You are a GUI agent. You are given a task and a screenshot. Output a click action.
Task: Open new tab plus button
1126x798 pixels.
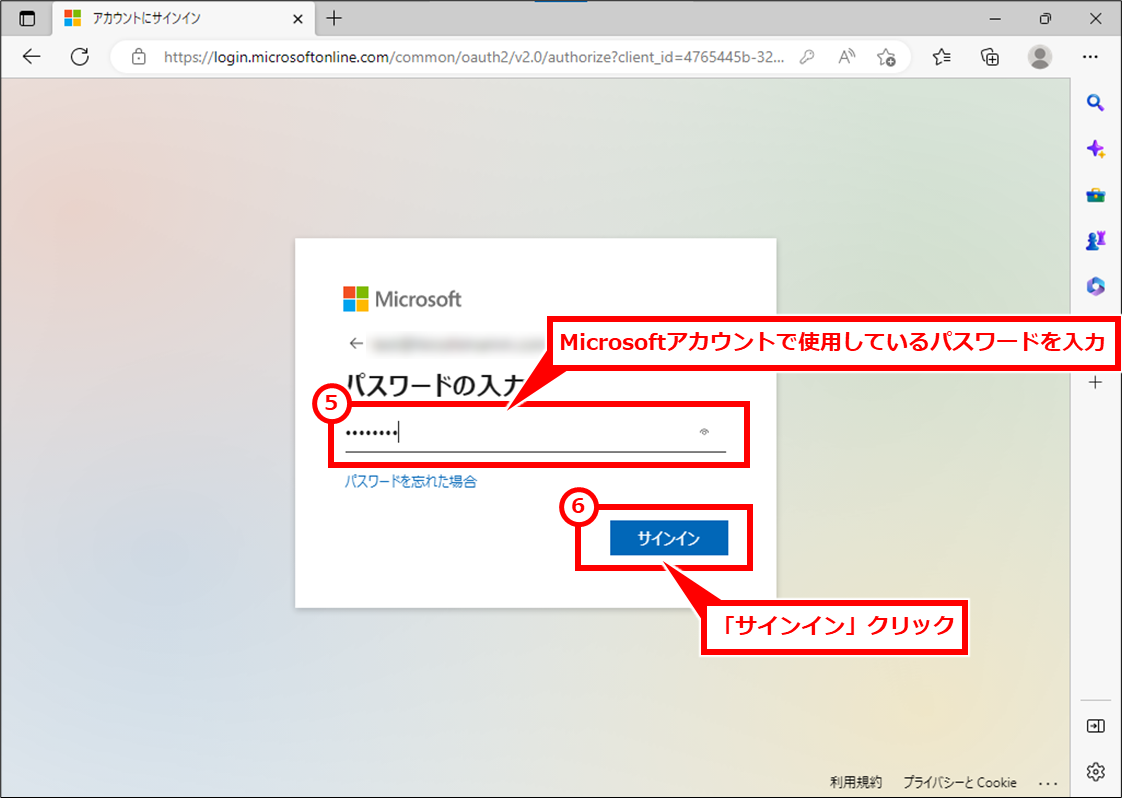point(334,19)
